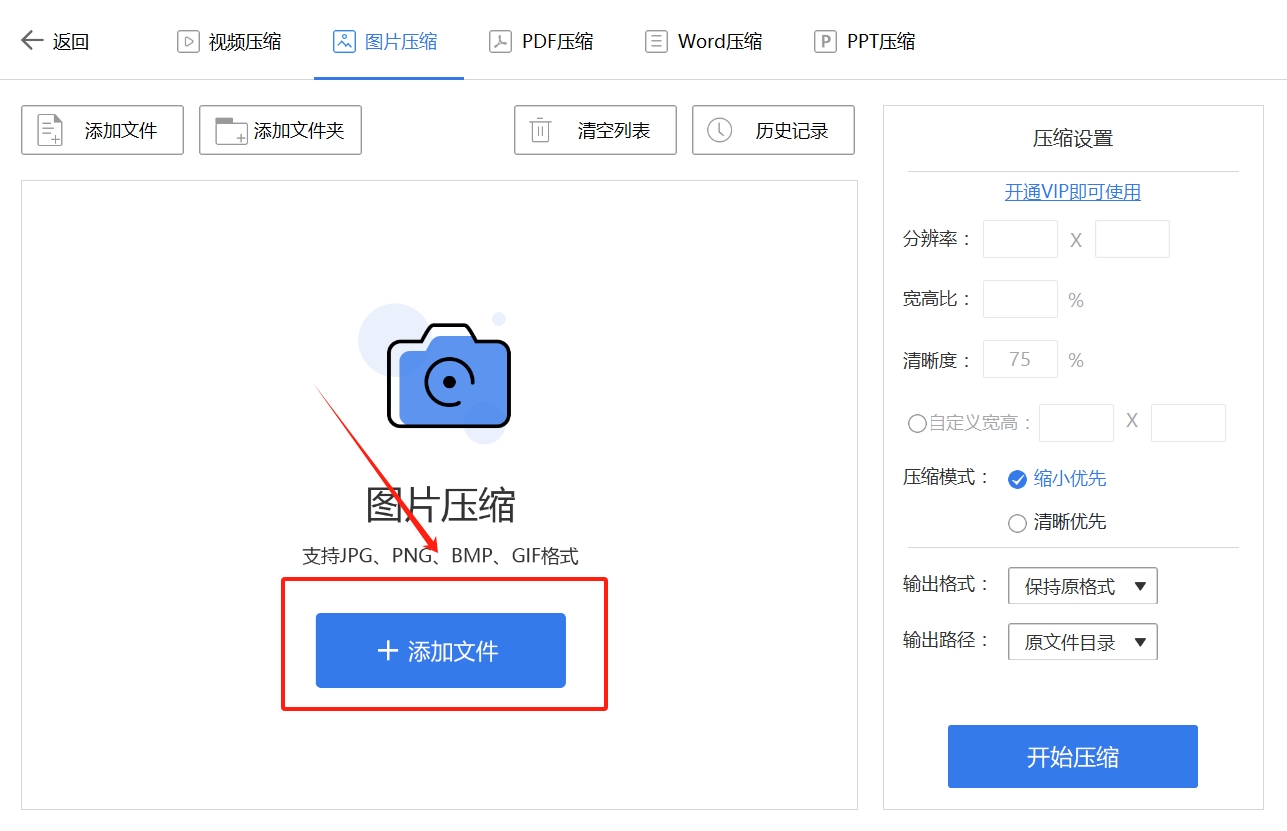Screen dimensions: 1287x831
Task: Select the 缩小优先 compression mode
Action: 1057,479
